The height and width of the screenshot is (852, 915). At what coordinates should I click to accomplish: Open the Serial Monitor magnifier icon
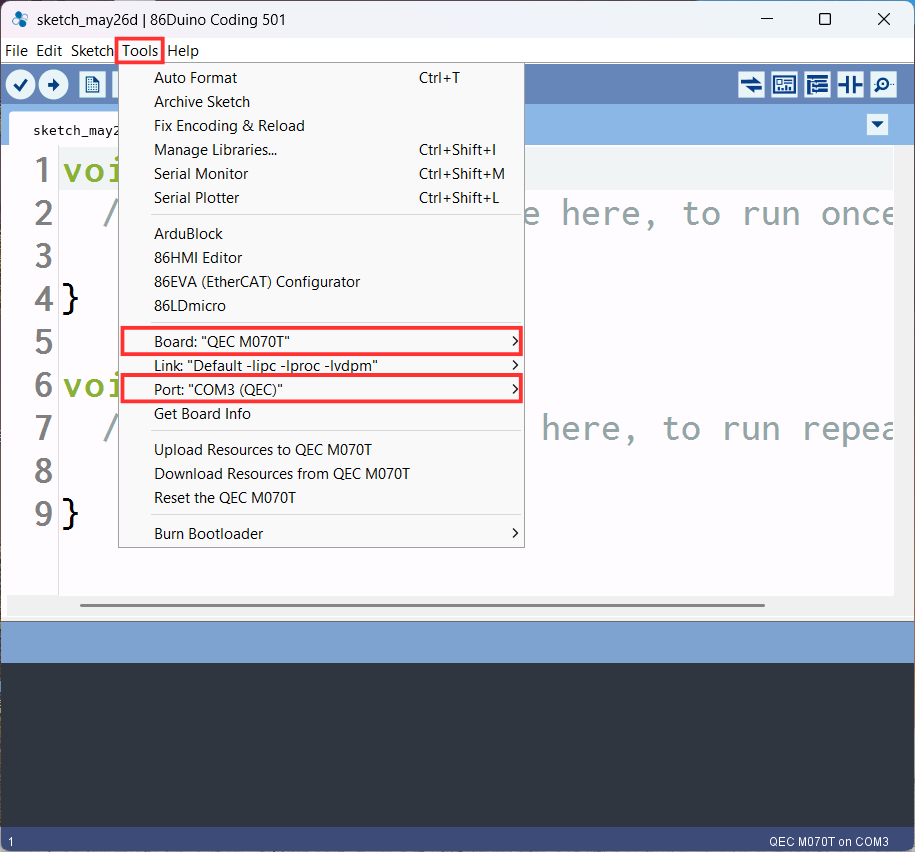click(x=883, y=85)
